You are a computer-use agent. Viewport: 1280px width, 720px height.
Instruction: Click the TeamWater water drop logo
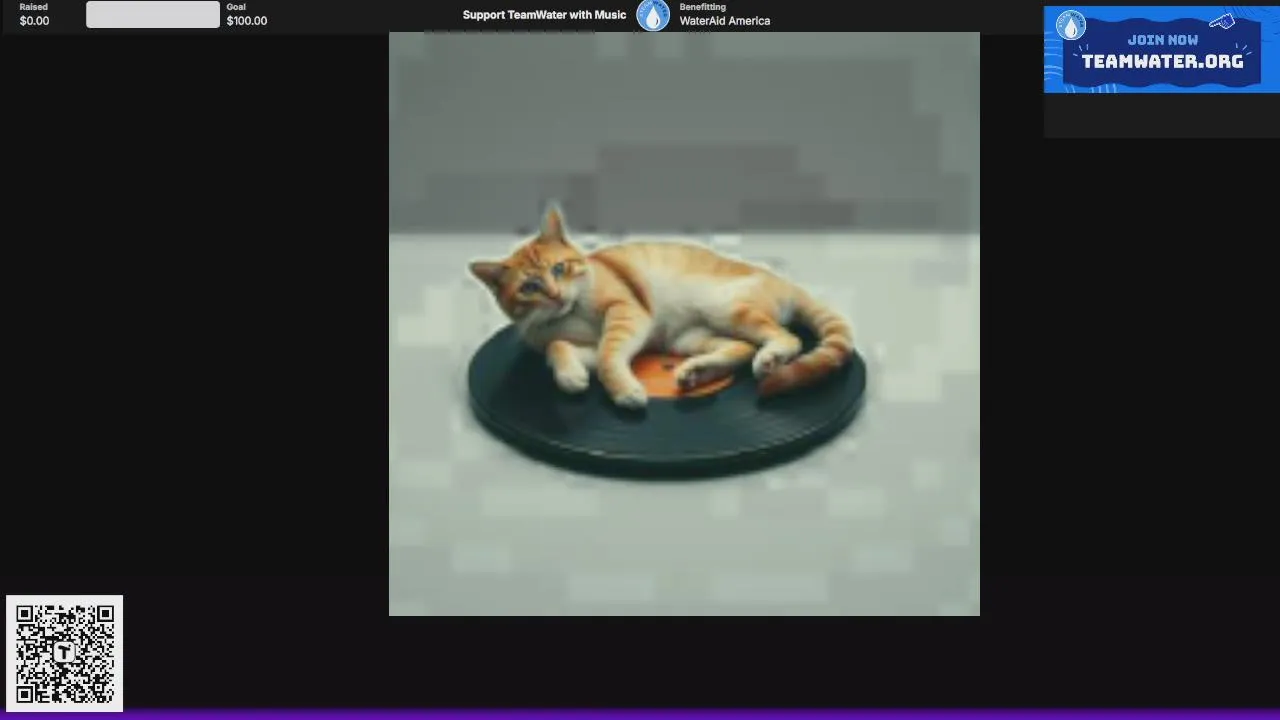pos(653,15)
